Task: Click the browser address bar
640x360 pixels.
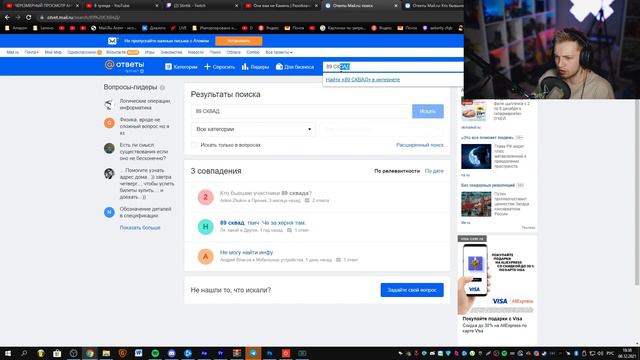Action: tap(249, 18)
